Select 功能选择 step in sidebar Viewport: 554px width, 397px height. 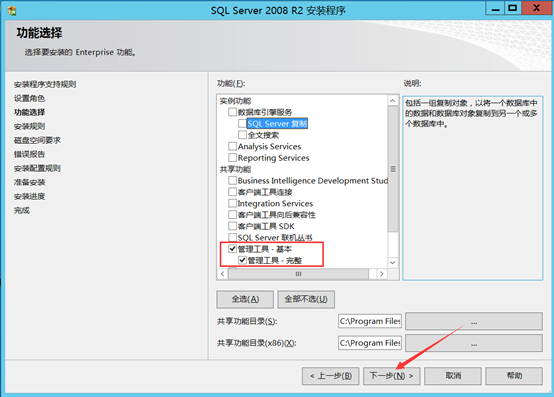29,112
